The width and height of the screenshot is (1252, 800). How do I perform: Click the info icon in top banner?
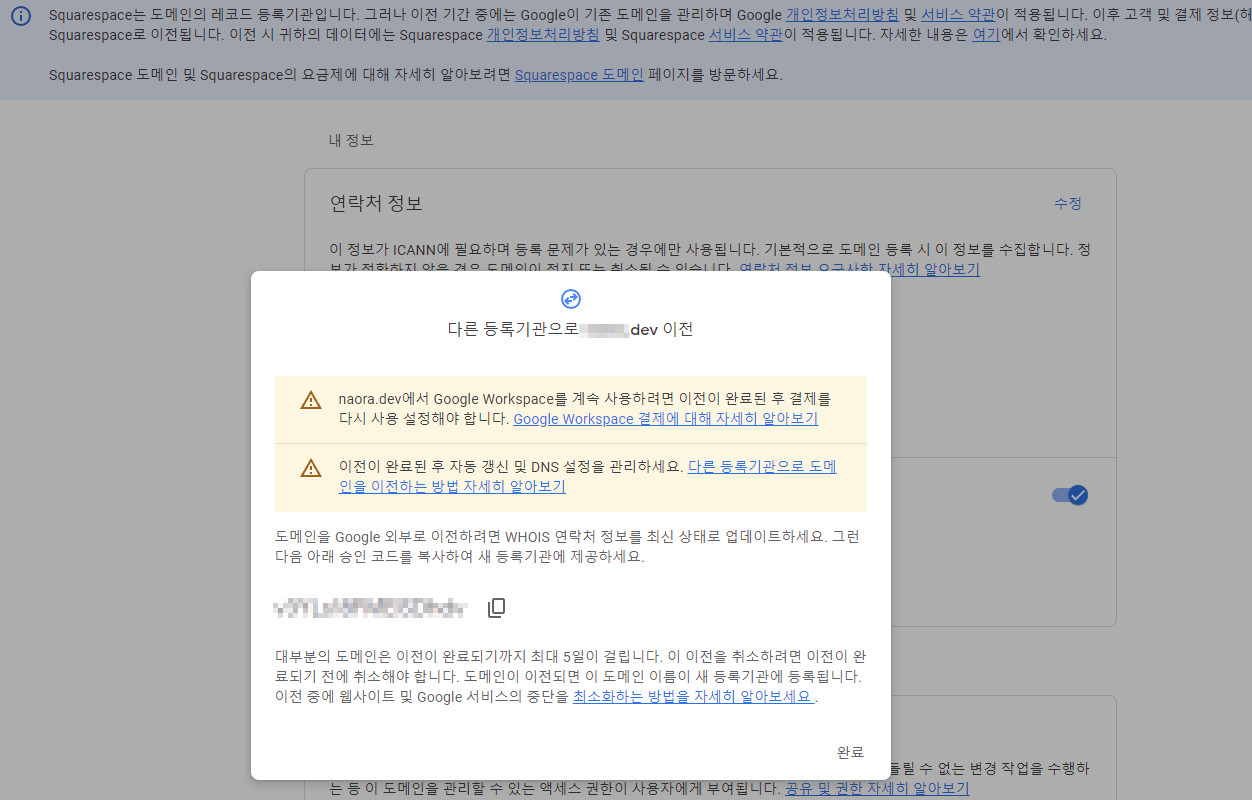pos(21,16)
